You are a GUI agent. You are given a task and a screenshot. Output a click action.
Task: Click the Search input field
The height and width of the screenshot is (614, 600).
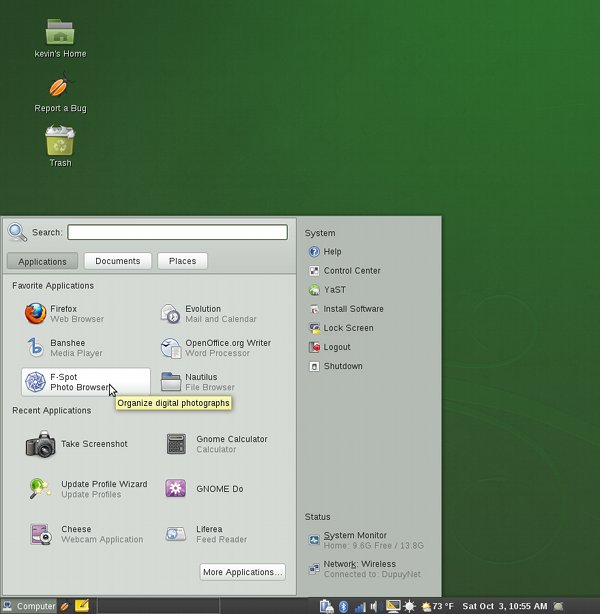177,232
